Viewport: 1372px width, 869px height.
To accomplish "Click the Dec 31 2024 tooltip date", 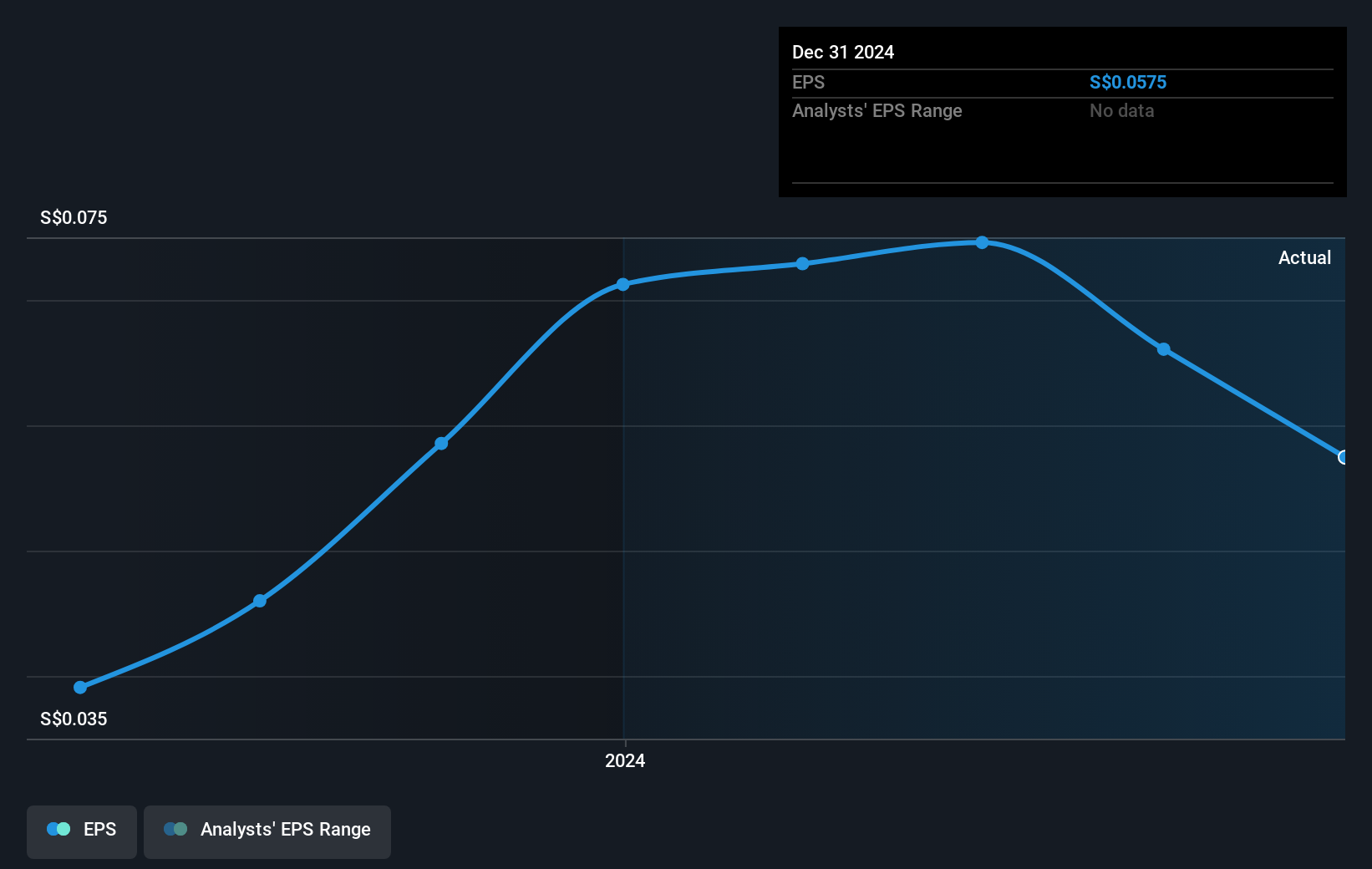I will [843, 52].
